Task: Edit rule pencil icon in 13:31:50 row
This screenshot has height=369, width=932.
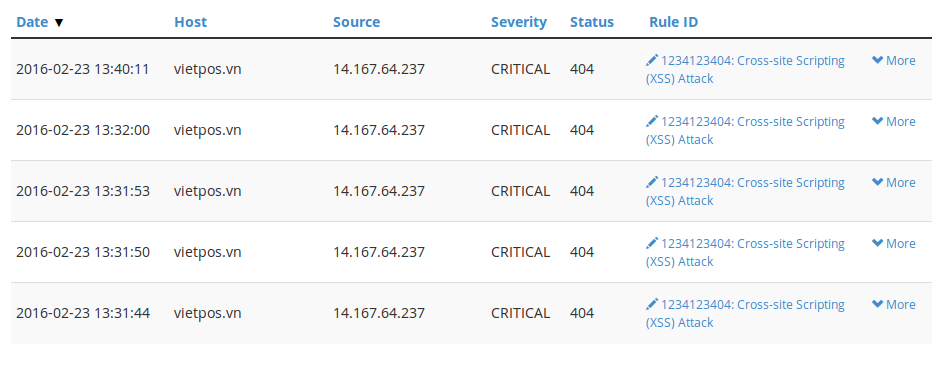Action: (652, 243)
